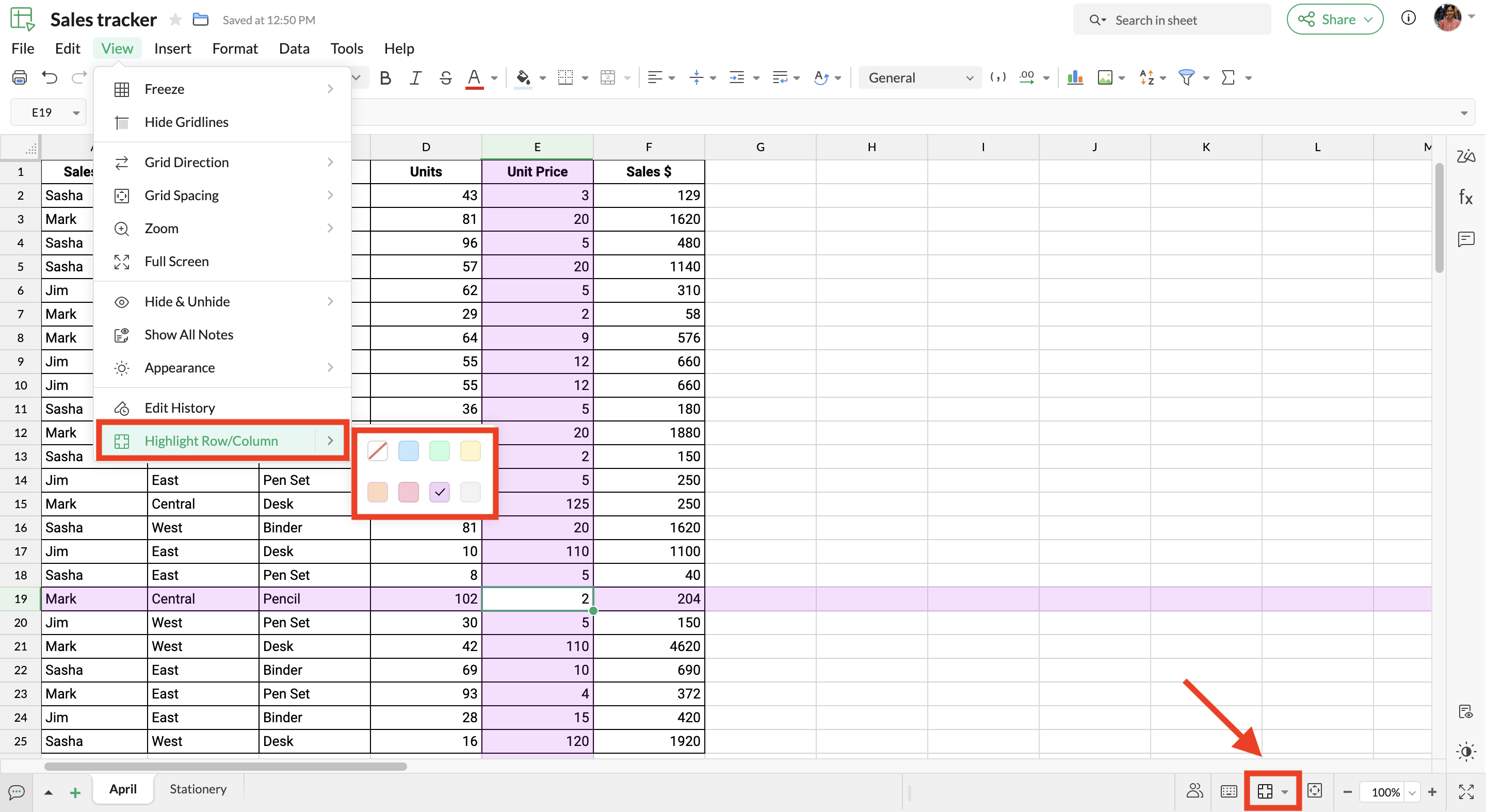Click the Insert Chart icon
The width and height of the screenshot is (1486, 812).
(x=1075, y=78)
